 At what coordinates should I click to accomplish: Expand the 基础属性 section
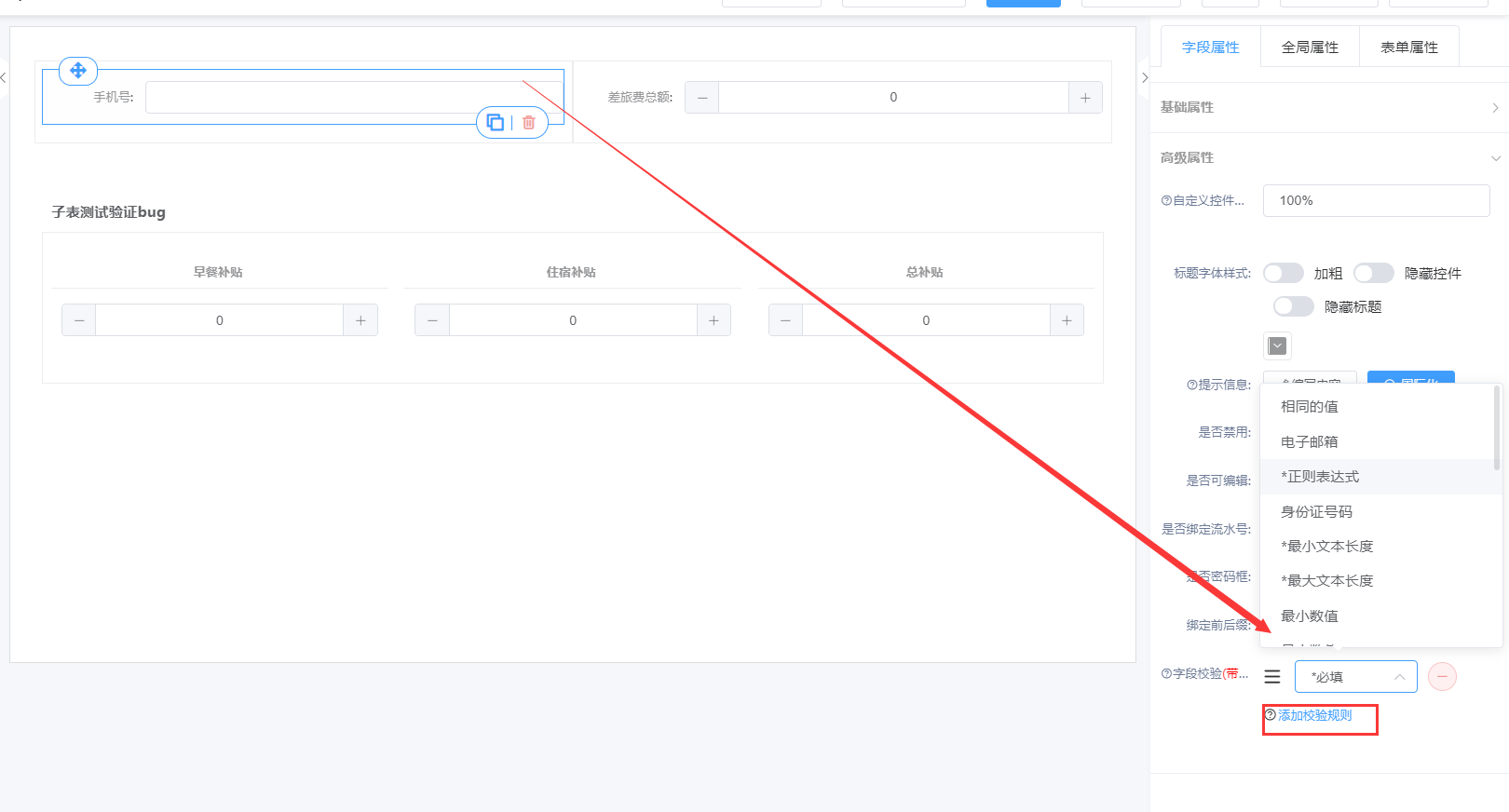pos(1329,107)
